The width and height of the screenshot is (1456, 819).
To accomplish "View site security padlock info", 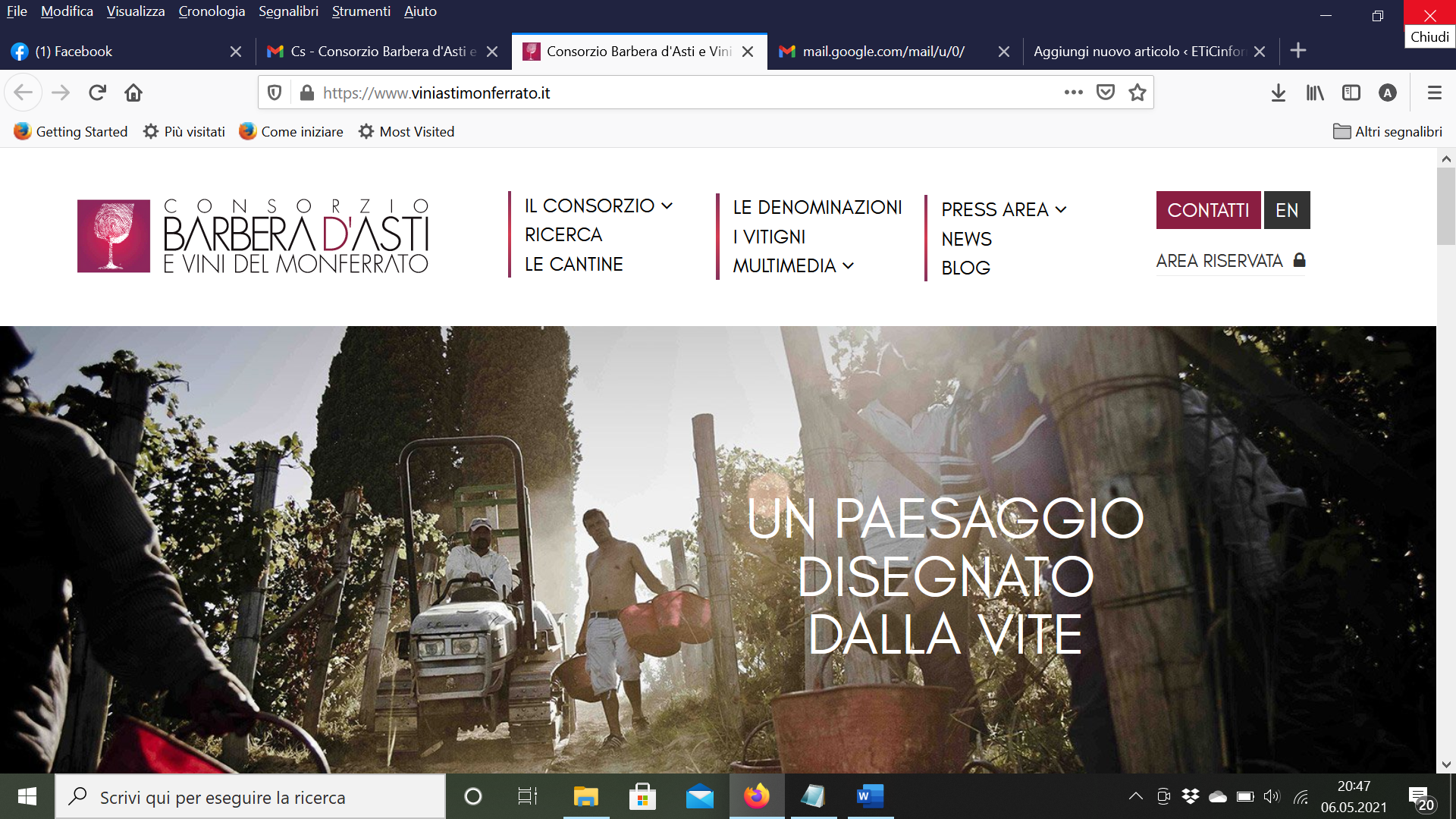I will [306, 93].
